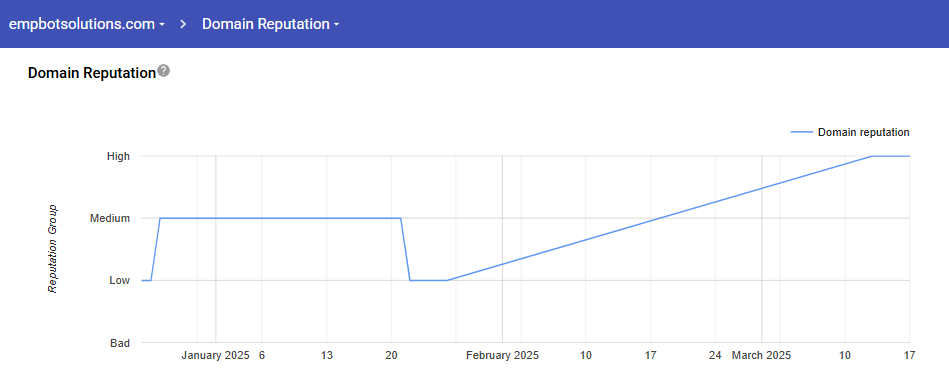Open the empbotsolutions.com domain dropdown
The image size is (949, 389).
[87, 24]
